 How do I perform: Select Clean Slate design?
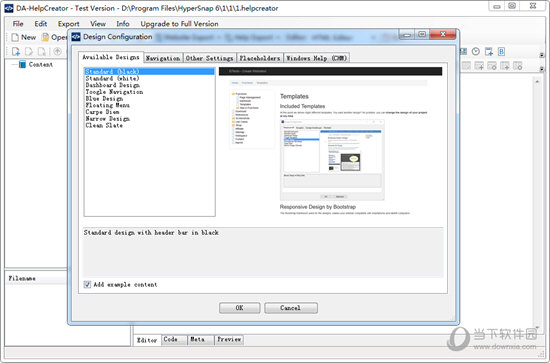coord(149,126)
